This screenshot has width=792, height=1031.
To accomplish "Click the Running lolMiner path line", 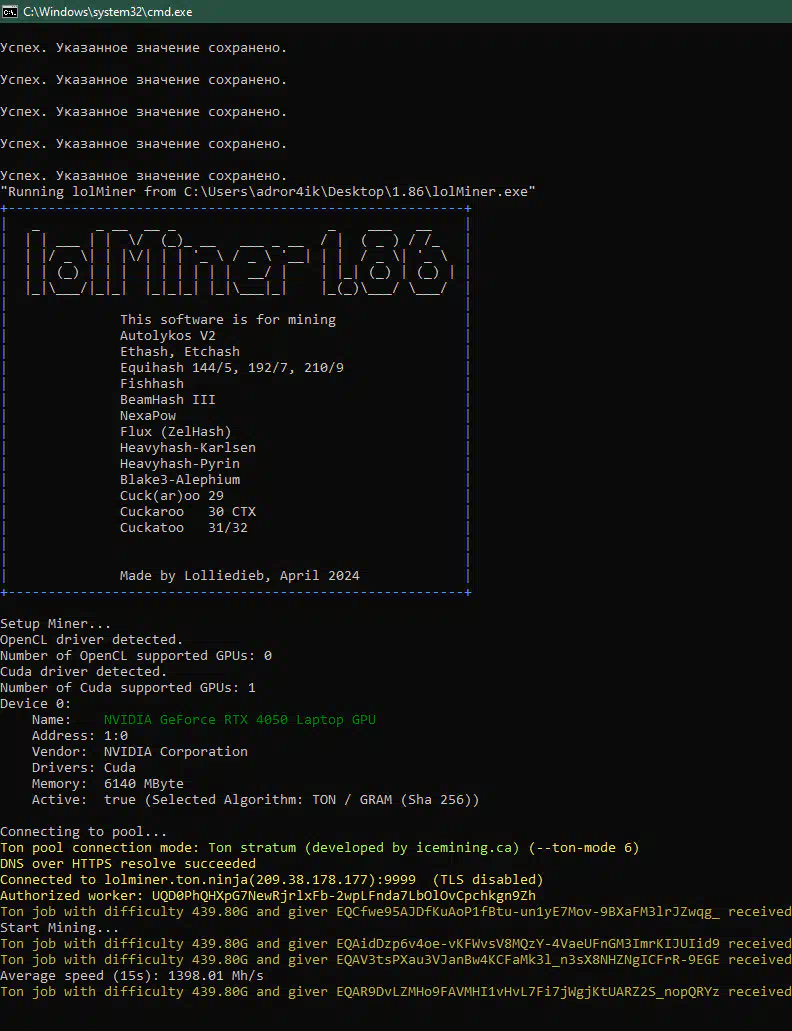I will pos(268,191).
